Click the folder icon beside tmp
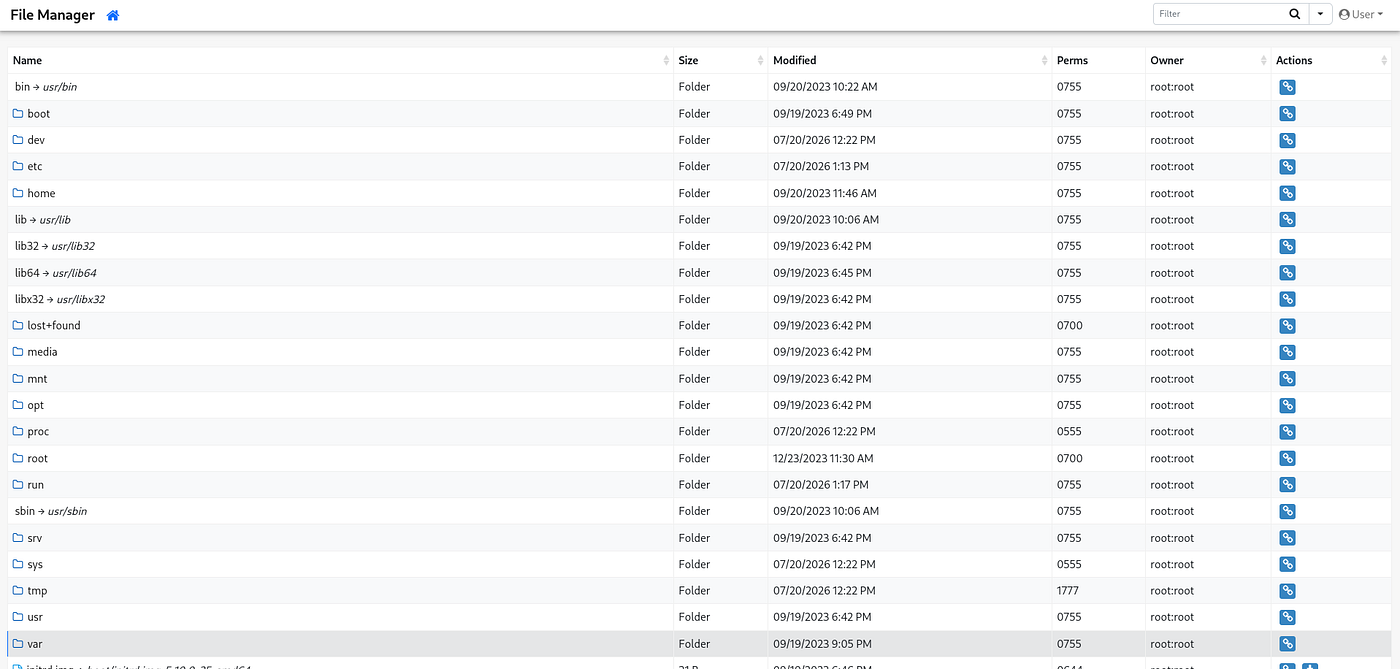Screen dimensions: 1400x669 [x=18, y=590]
